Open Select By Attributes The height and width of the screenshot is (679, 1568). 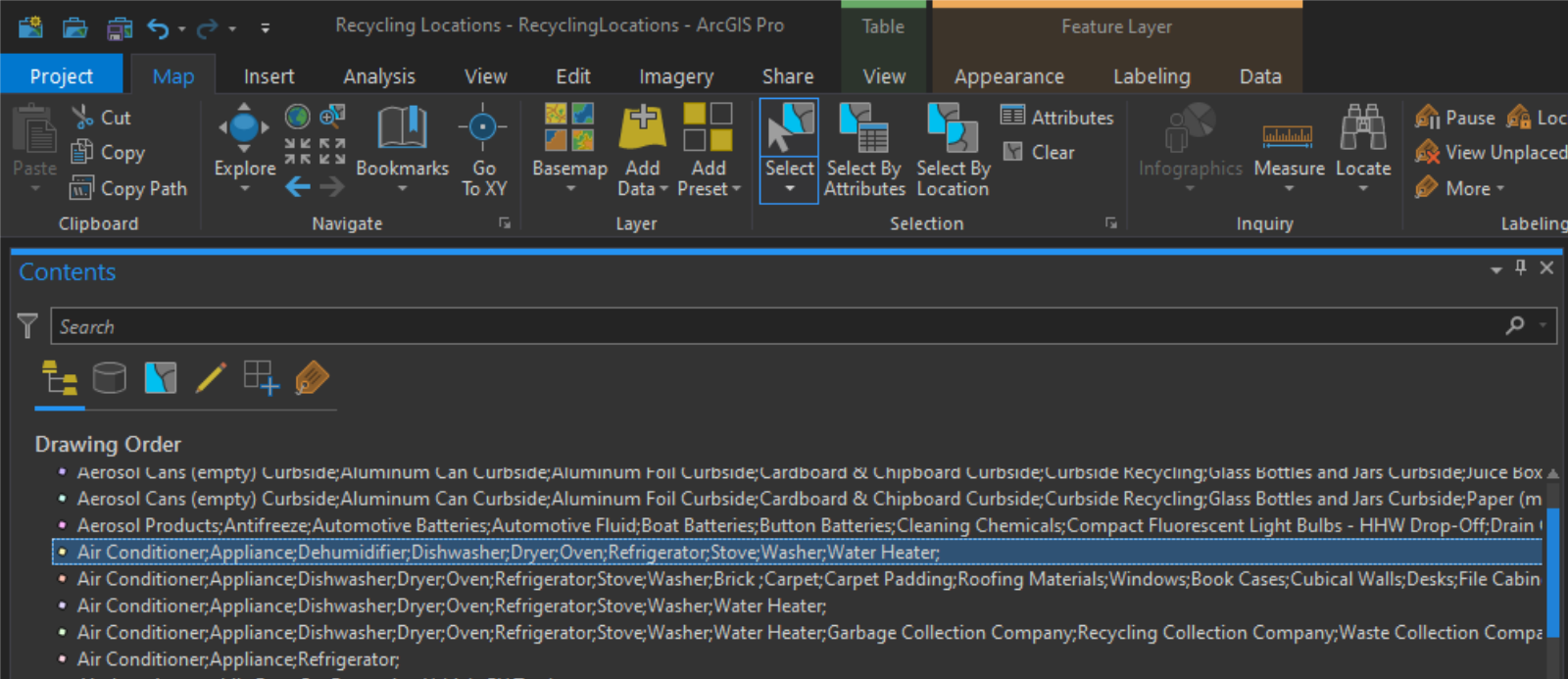(864, 150)
